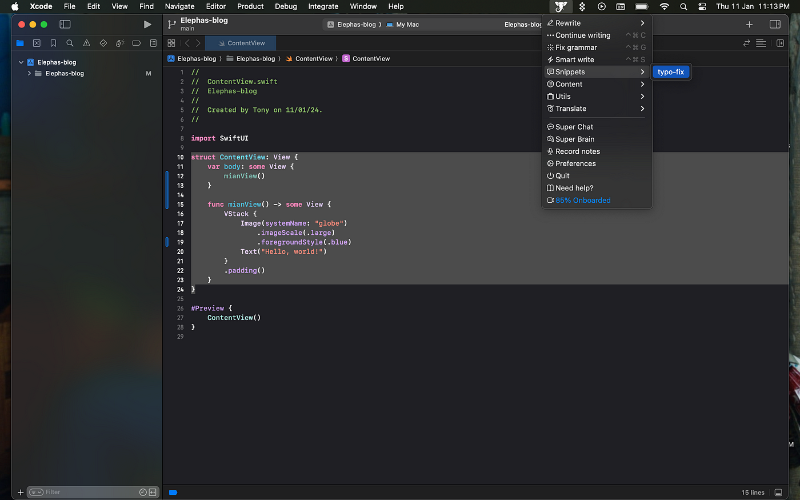800x500 pixels.
Task: Click Need help? in Elephas menu
Action: coord(575,188)
